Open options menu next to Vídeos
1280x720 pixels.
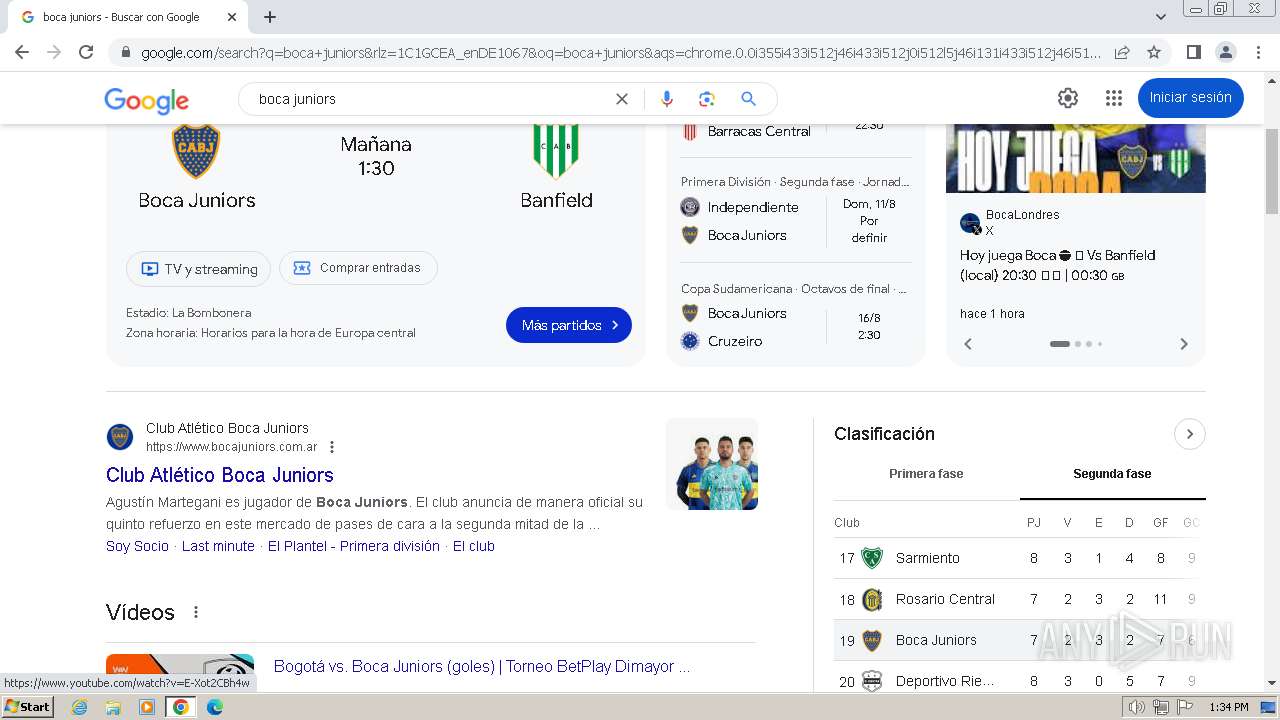click(x=196, y=612)
